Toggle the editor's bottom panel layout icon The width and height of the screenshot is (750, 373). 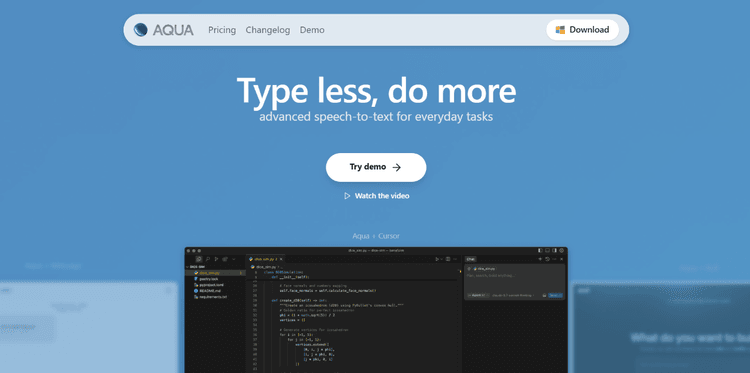coord(547,250)
